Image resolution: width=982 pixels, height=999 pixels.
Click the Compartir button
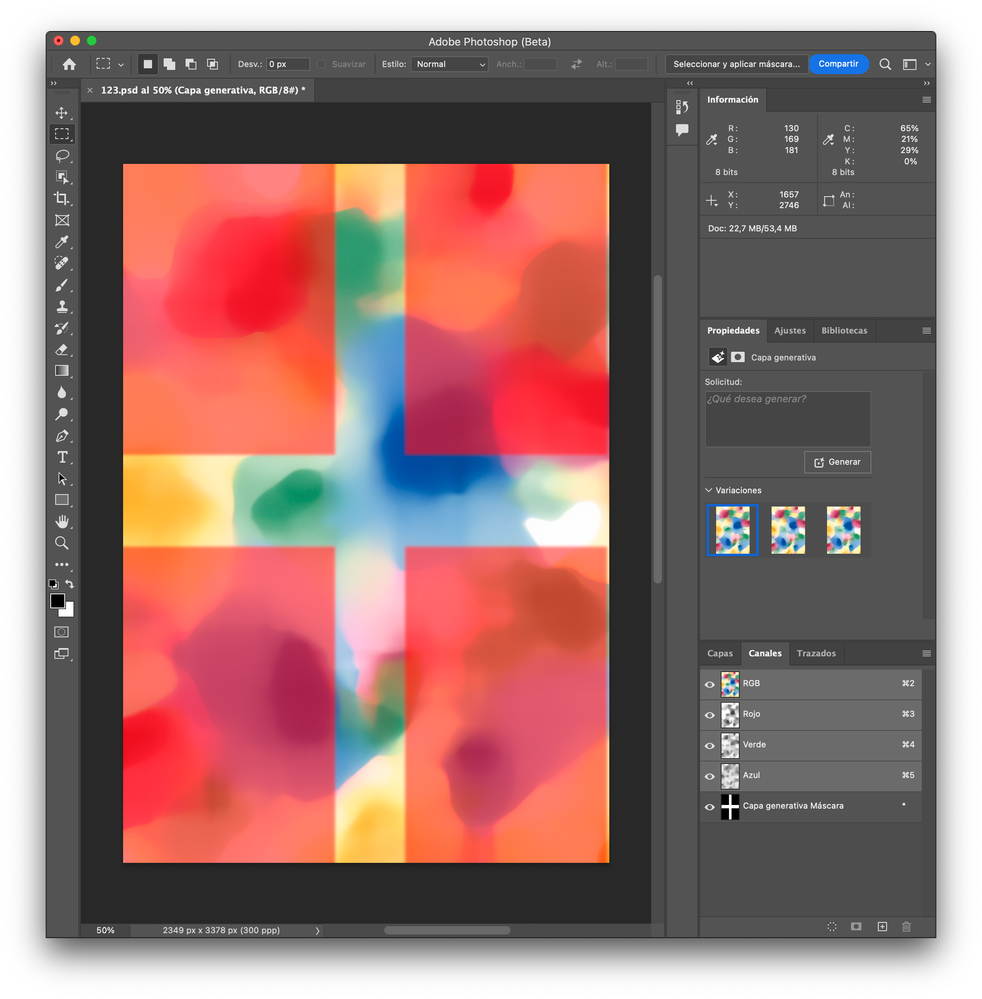pyautogui.click(x=839, y=64)
